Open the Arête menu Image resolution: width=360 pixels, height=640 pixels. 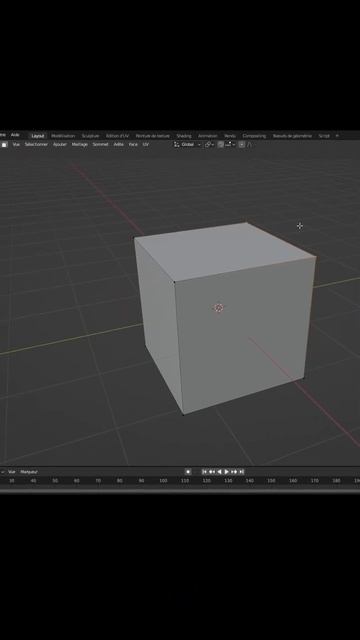[118, 144]
